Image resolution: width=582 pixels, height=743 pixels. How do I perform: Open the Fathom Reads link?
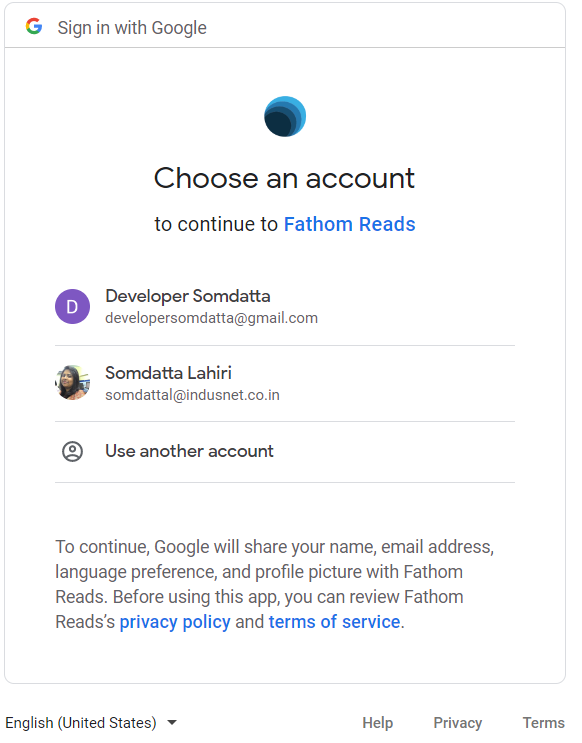click(349, 224)
